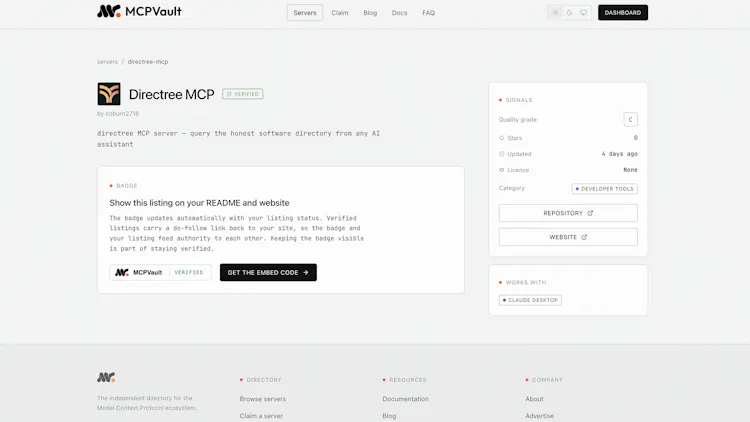Click the MCPVault VERIFIED badge preview
Viewport: 750px width, 422px height.
[x=160, y=272]
